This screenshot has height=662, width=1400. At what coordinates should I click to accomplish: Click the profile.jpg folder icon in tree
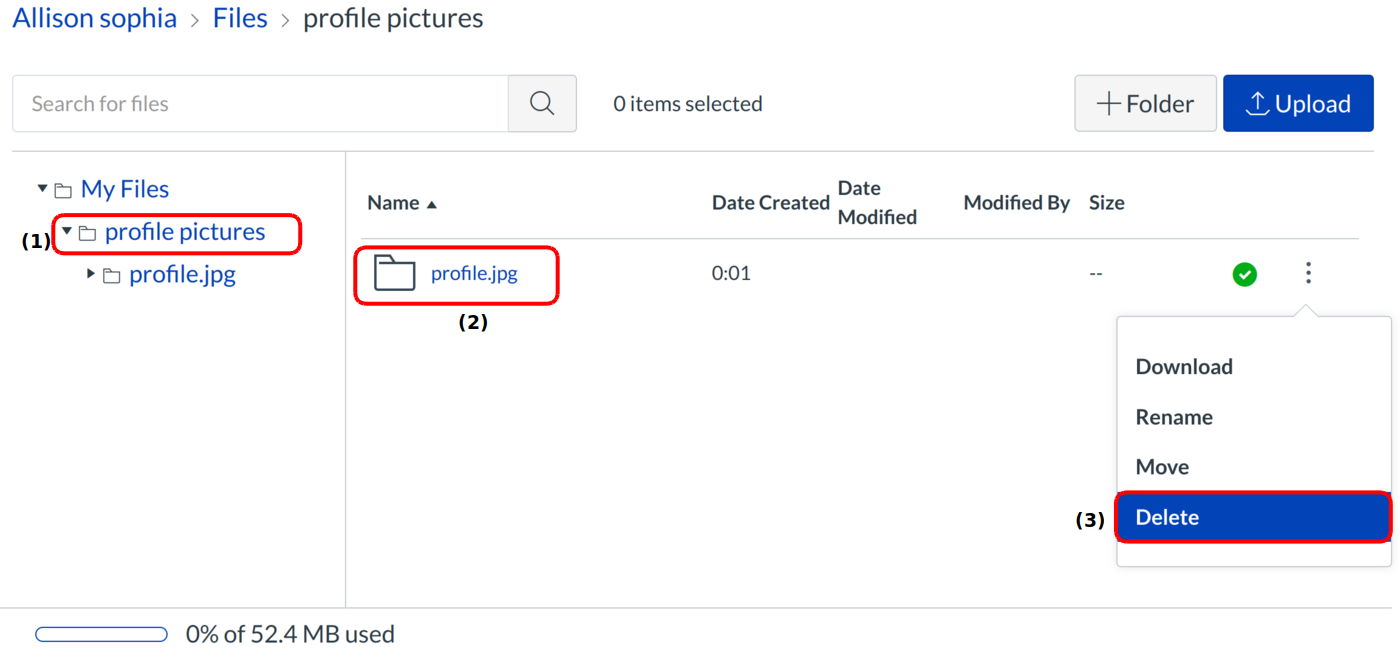pos(112,275)
